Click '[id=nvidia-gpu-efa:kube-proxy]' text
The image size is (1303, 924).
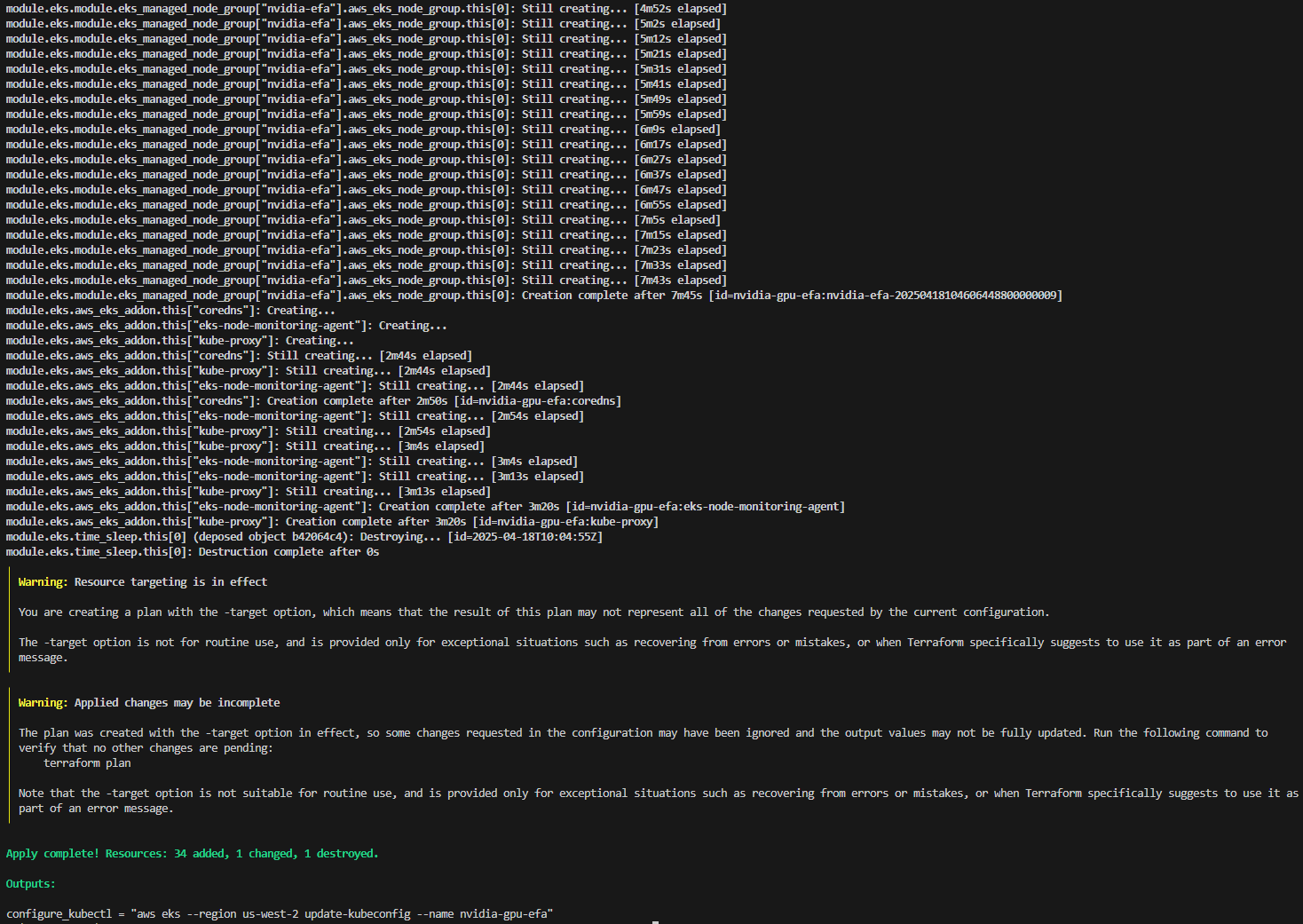point(565,522)
